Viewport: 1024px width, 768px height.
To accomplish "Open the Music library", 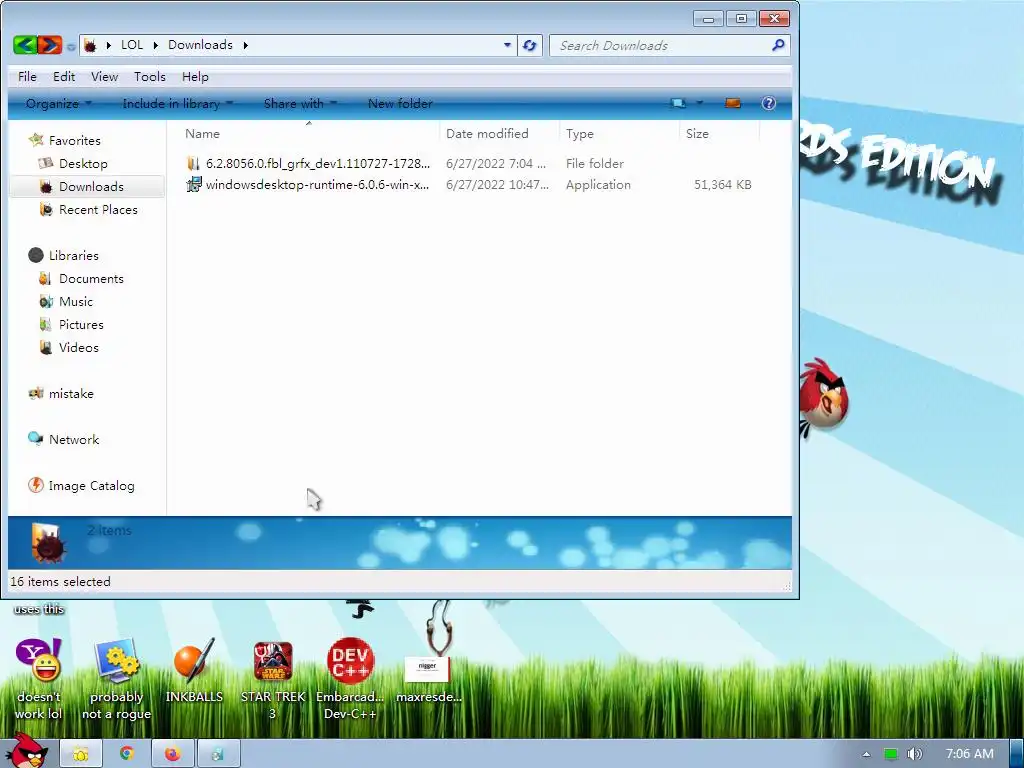I will (76, 302).
